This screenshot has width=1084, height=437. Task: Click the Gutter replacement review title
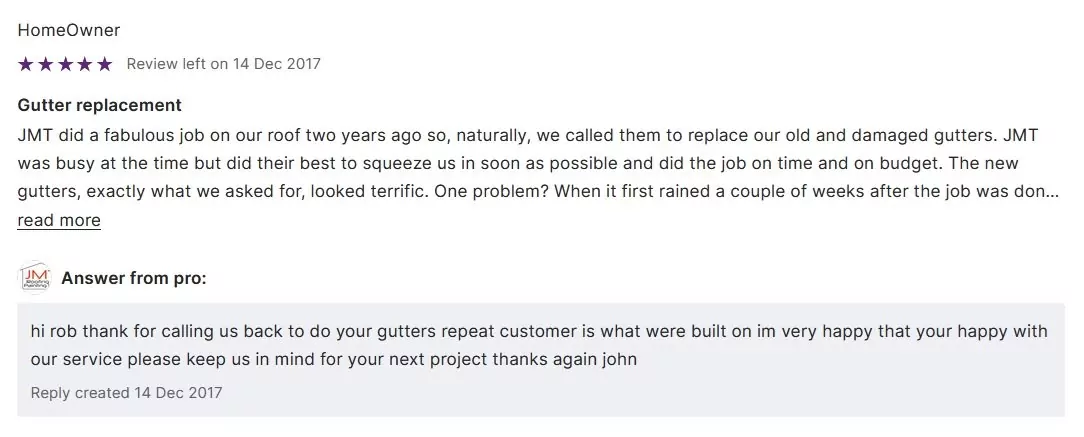click(x=99, y=105)
